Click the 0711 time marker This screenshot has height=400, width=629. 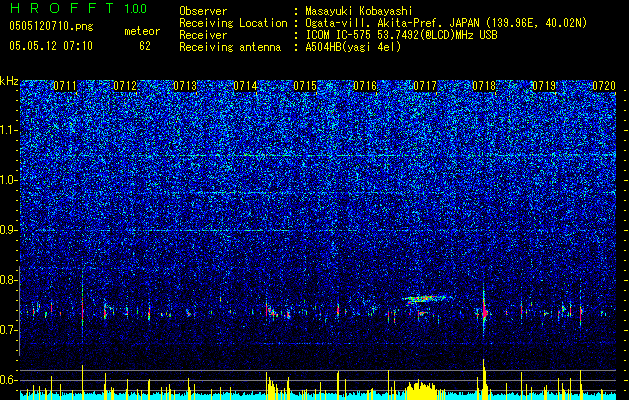coord(65,86)
